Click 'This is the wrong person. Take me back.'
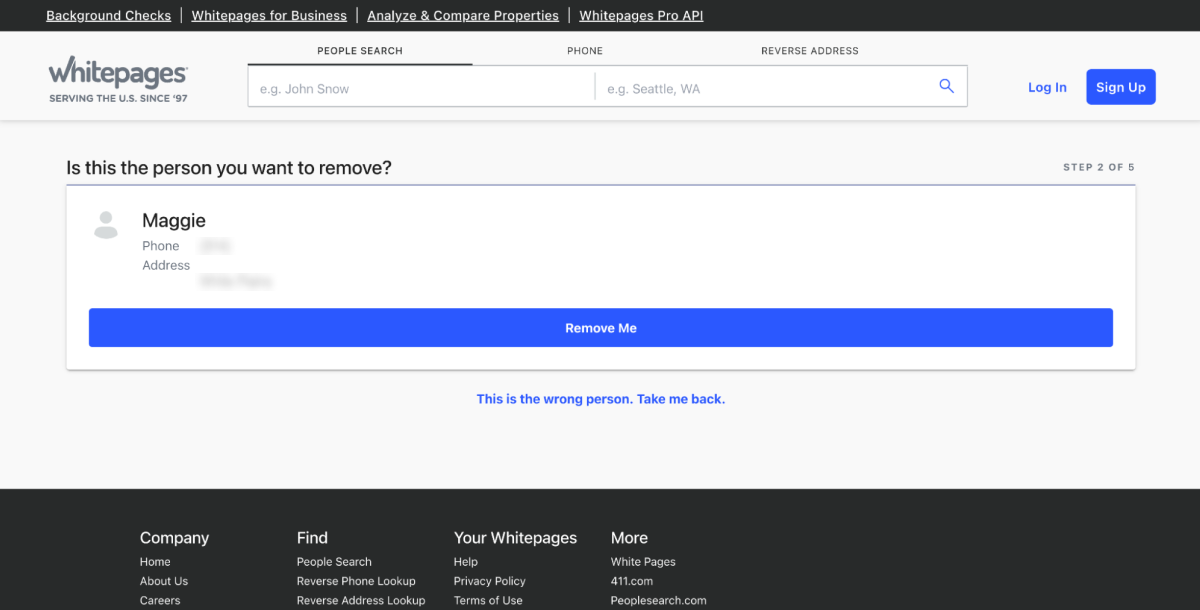This screenshot has height=610, width=1200. [x=600, y=399]
